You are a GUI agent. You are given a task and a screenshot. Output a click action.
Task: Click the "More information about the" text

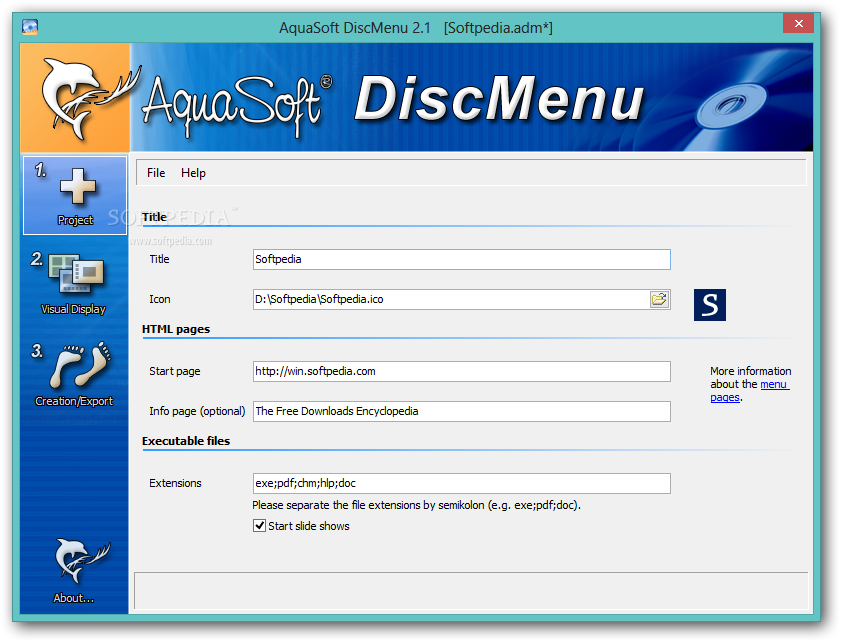coord(750,378)
